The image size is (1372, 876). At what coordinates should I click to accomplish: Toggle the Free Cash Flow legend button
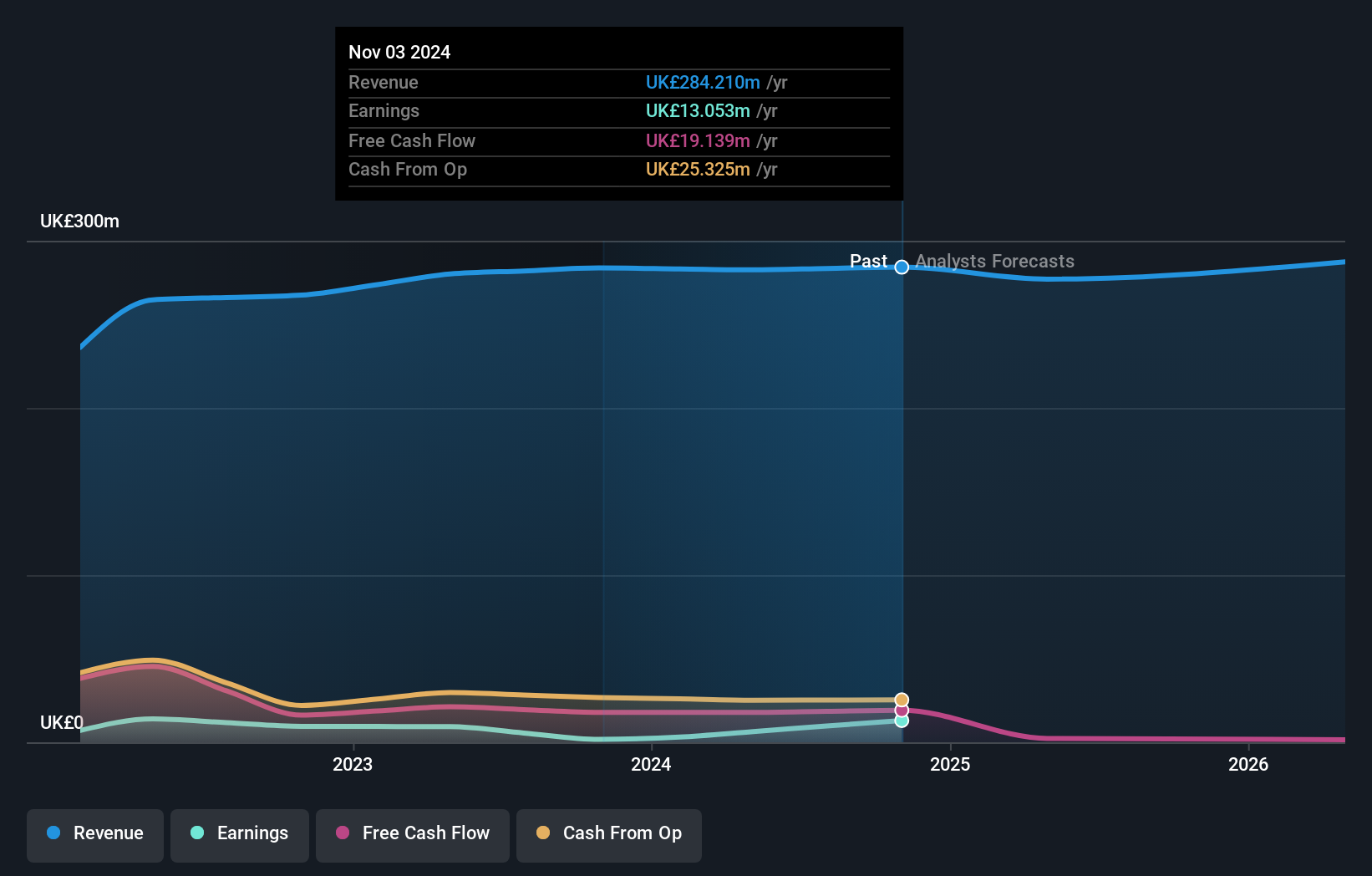coord(413,835)
